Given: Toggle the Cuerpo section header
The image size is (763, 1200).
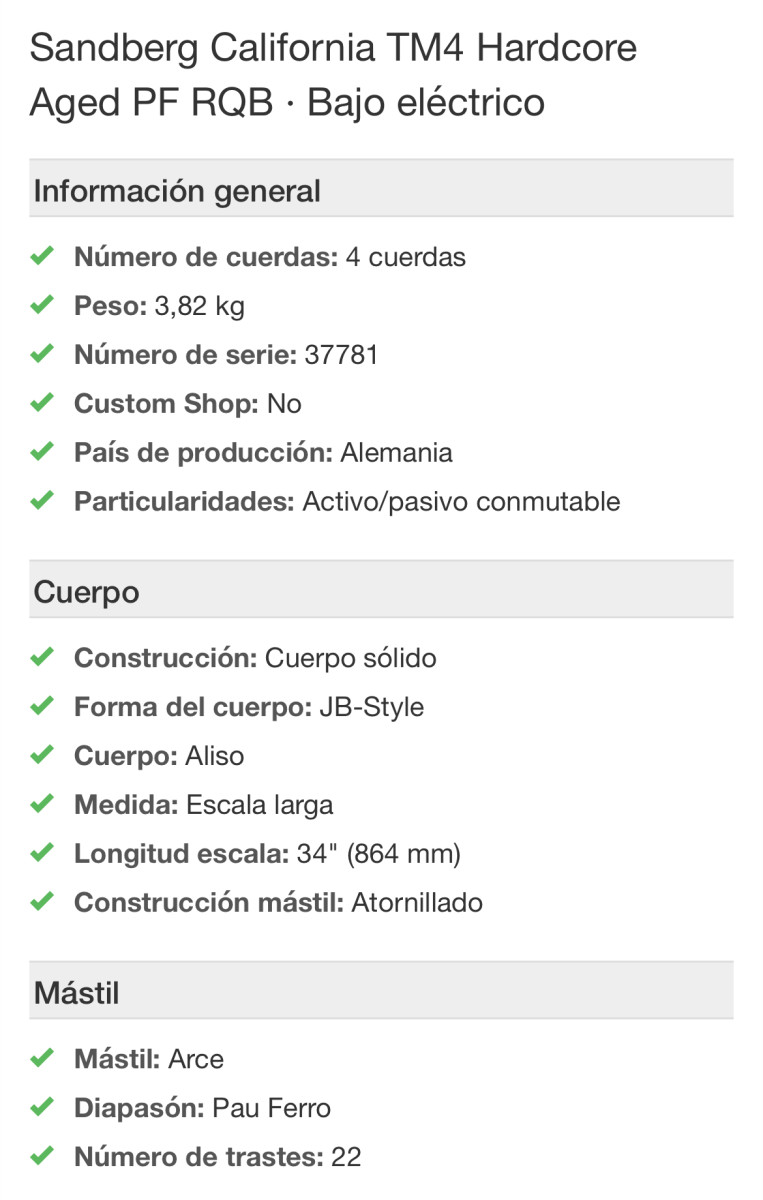Looking at the screenshot, I should click(381, 592).
